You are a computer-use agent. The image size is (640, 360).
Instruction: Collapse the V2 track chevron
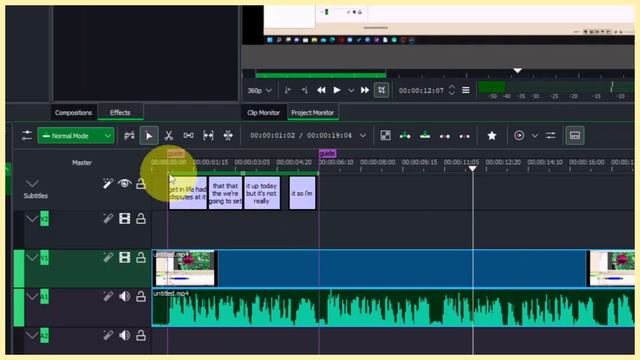click(32, 219)
